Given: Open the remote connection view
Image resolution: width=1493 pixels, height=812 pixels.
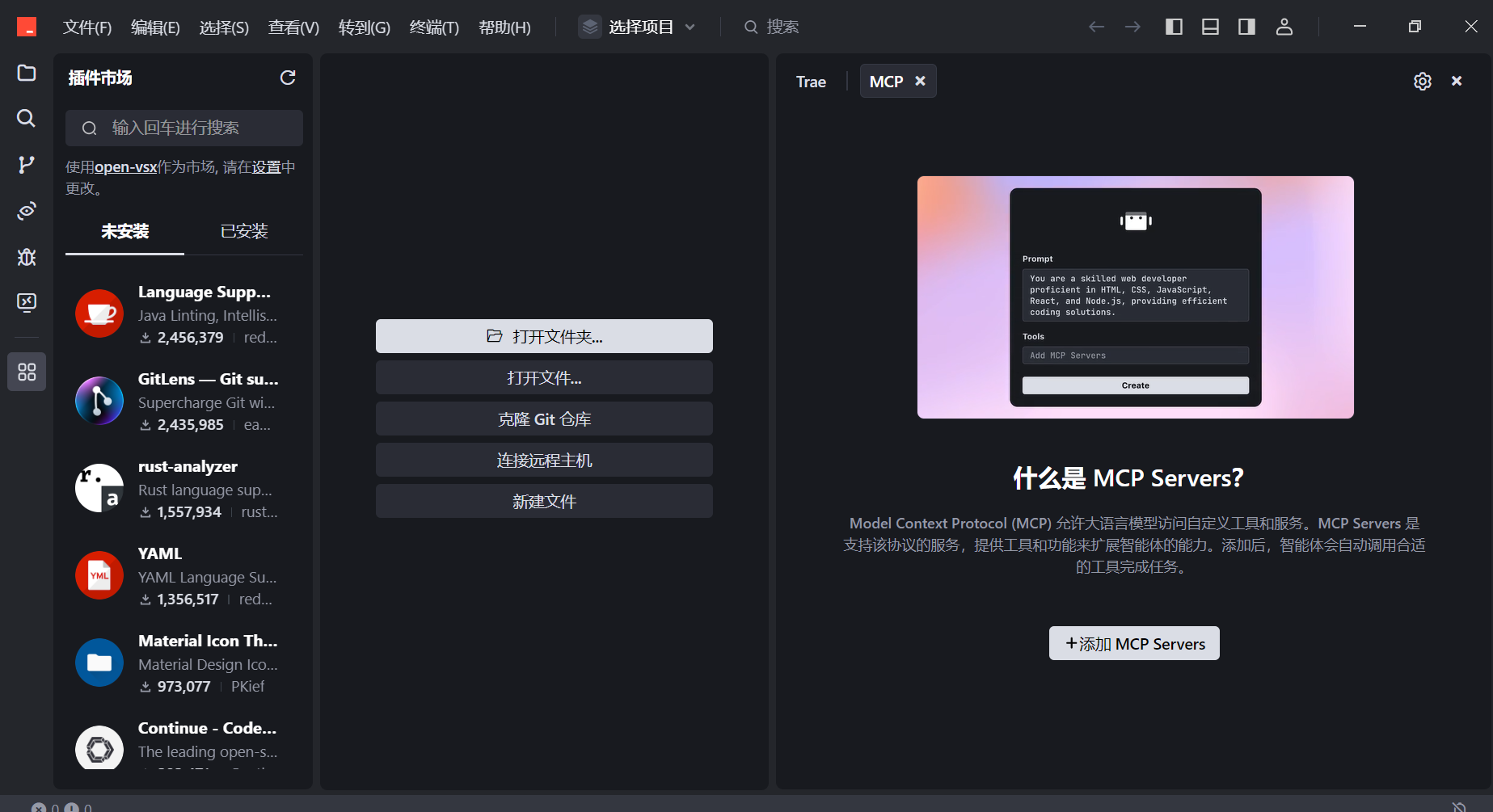Looking at the screenshot, I should coord(26,211).
